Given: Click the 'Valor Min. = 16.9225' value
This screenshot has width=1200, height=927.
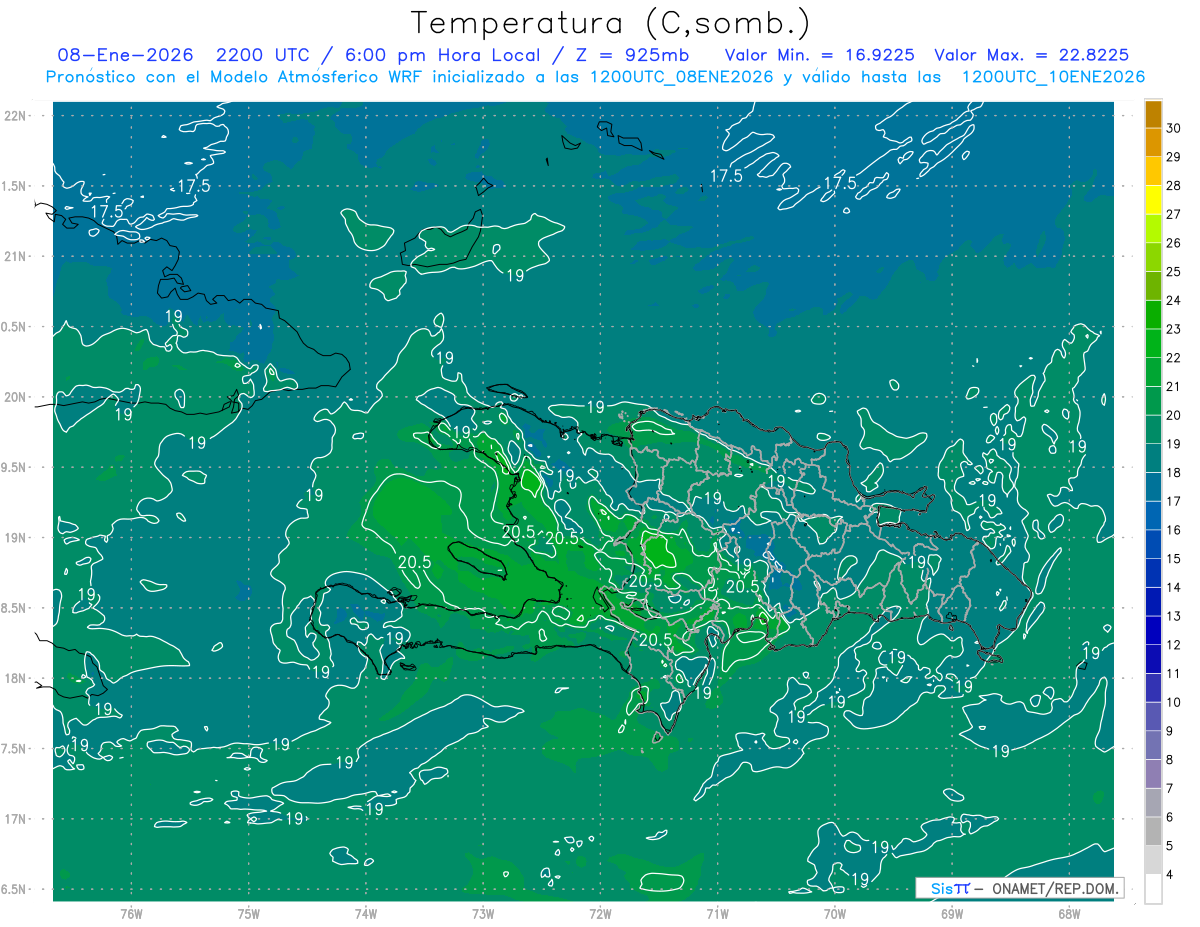Looking at the screenshot, I should tap(819, 55).
